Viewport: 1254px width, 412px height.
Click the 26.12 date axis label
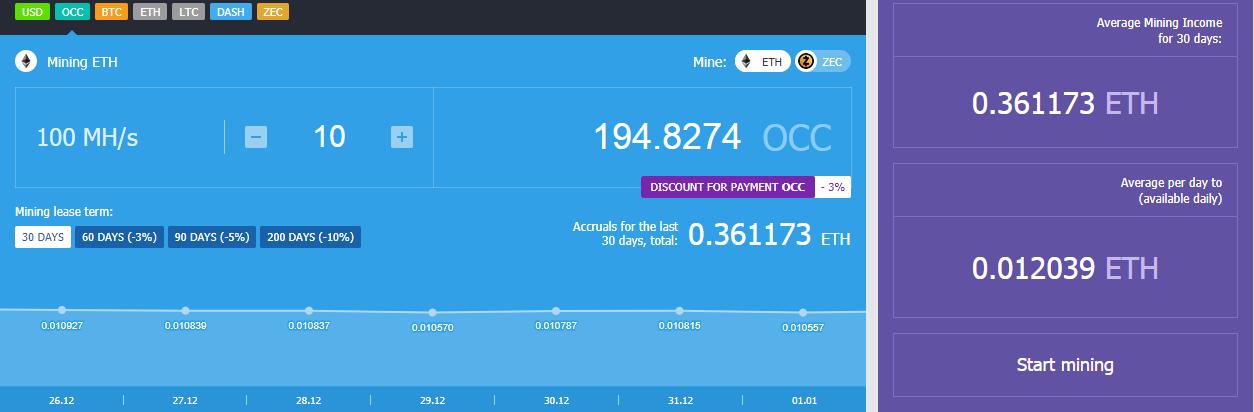61,400
